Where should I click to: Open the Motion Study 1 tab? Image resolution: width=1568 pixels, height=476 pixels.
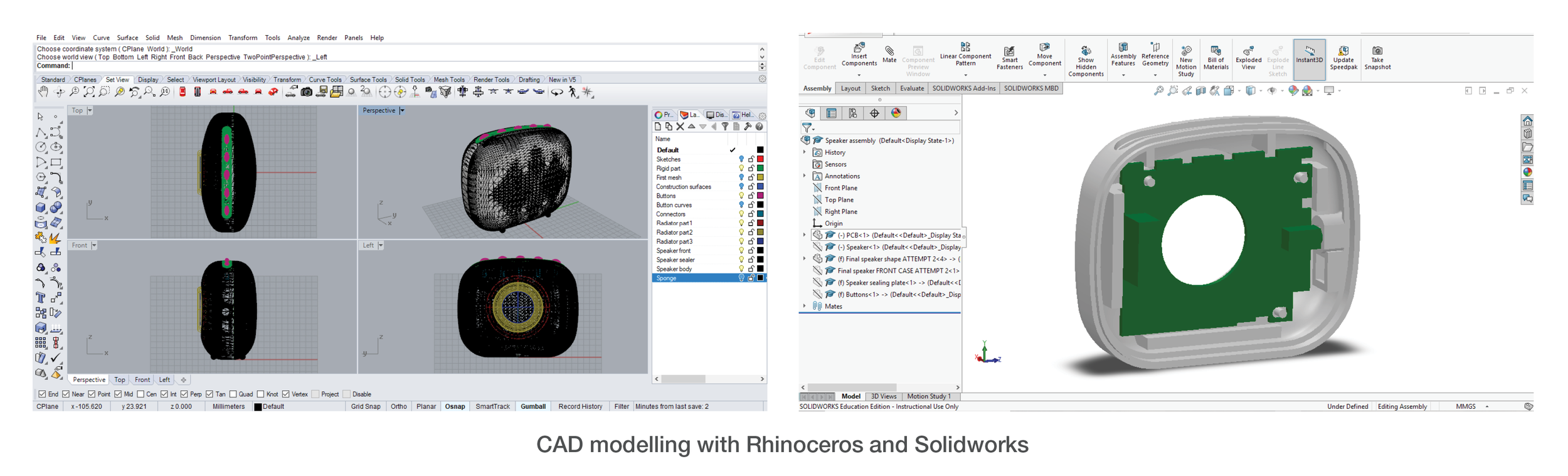pos(928,396)
